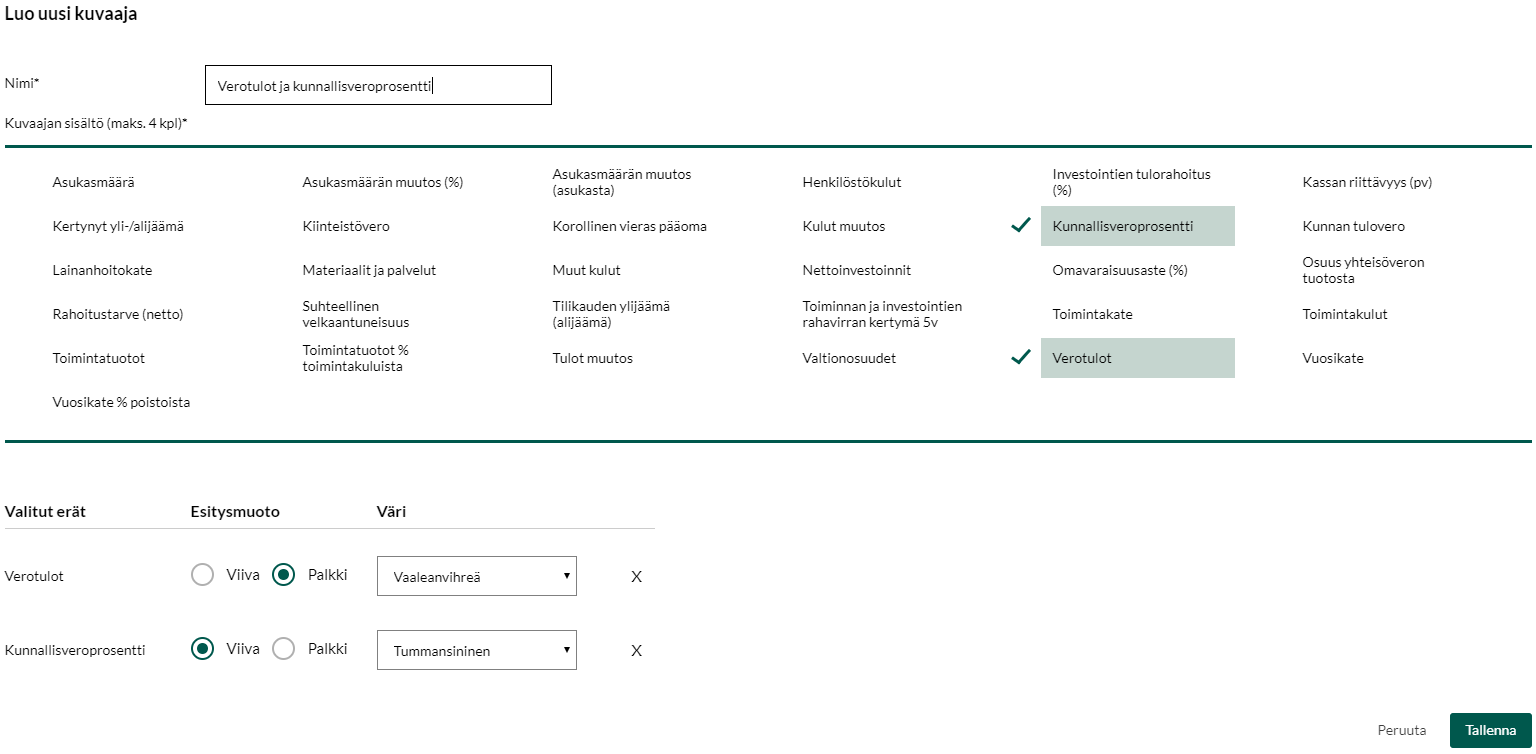1536x754 pixels.
Task: Select Palkki radio for Verotulot
Action: coord(284,575)
